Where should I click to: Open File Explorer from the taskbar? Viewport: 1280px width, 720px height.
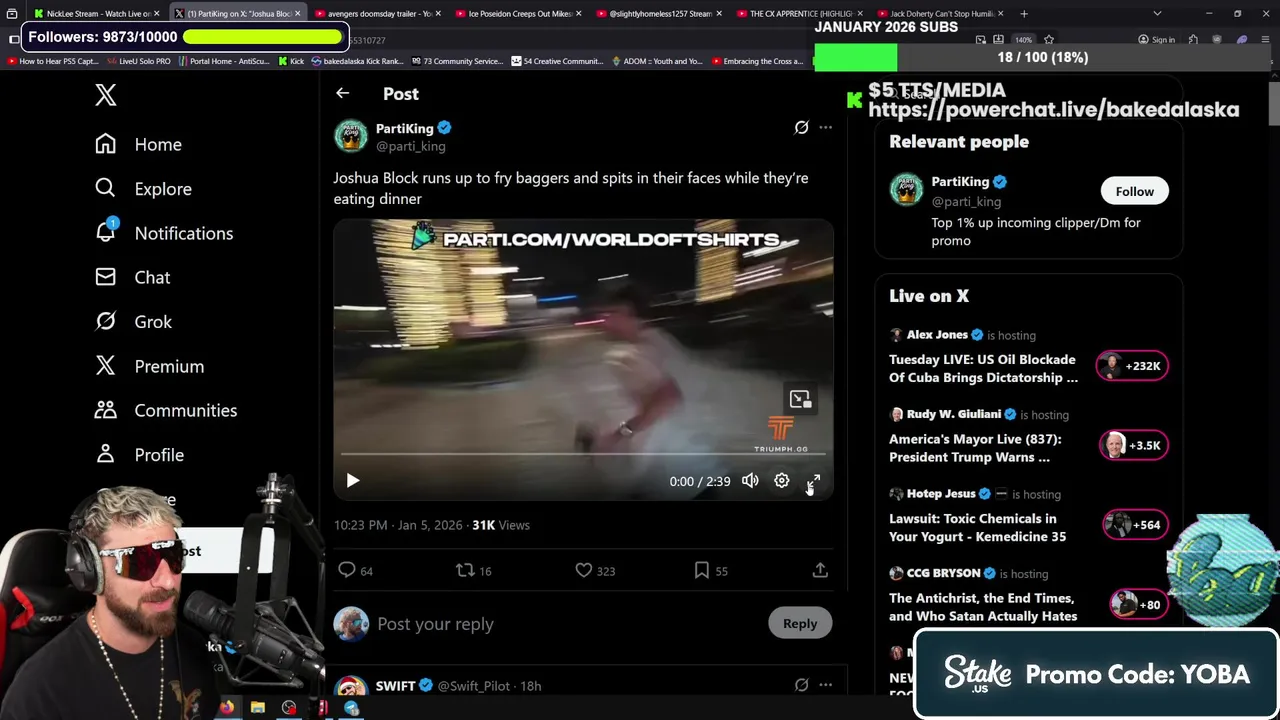(x=258, y=708)
